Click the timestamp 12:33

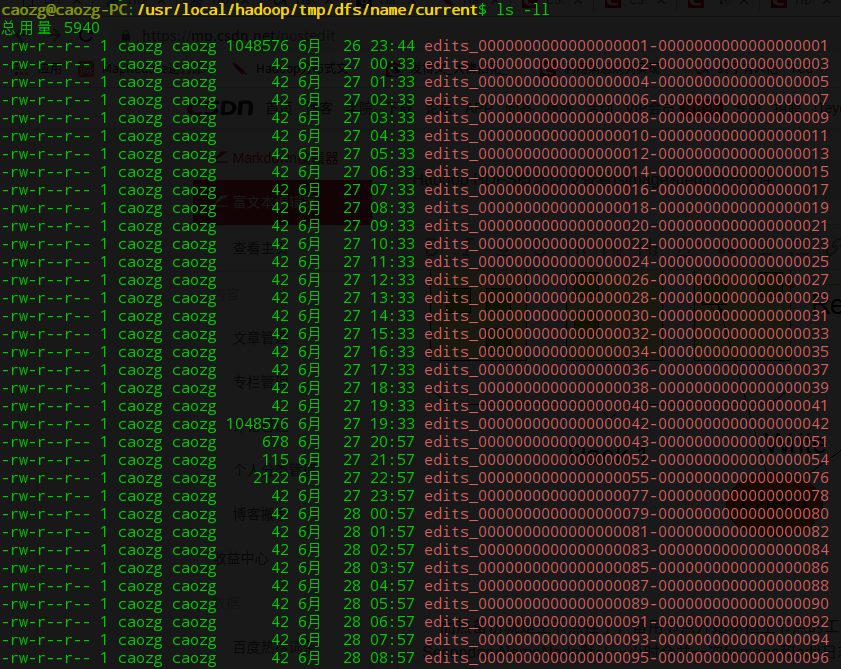point(393,280)
